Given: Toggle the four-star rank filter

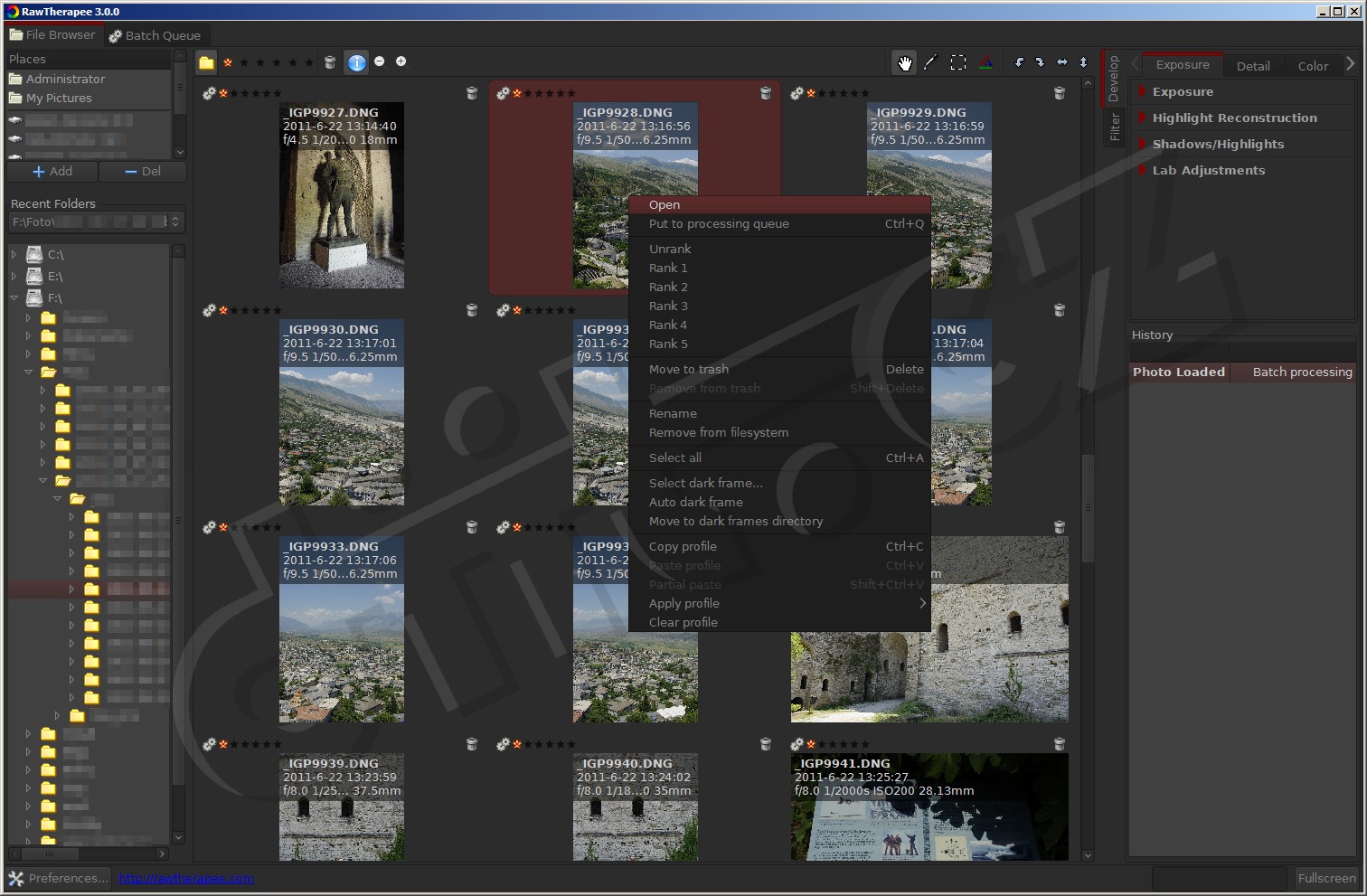Looking at the screenshot, I should pos(293,62).
